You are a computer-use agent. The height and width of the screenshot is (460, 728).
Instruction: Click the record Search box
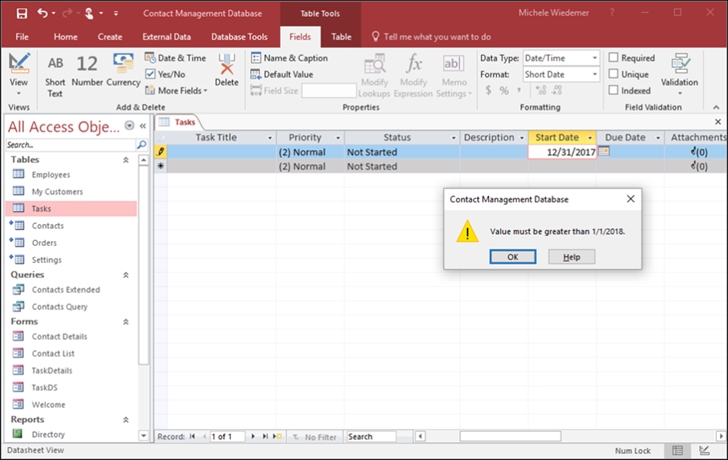371,437
